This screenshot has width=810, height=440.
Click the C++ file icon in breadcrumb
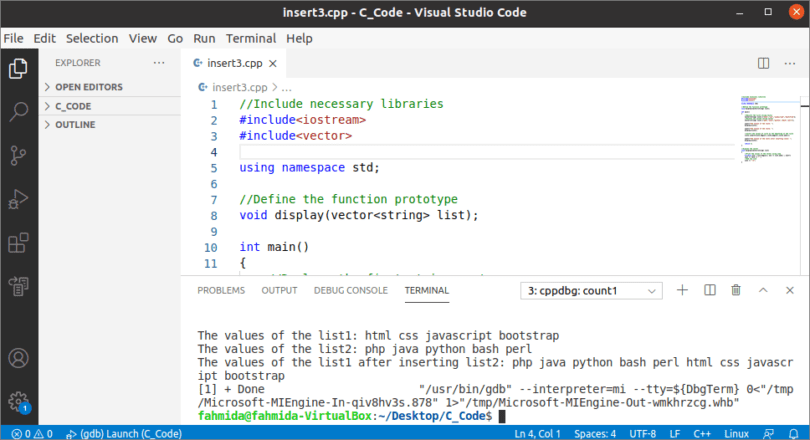click(203, 87)
